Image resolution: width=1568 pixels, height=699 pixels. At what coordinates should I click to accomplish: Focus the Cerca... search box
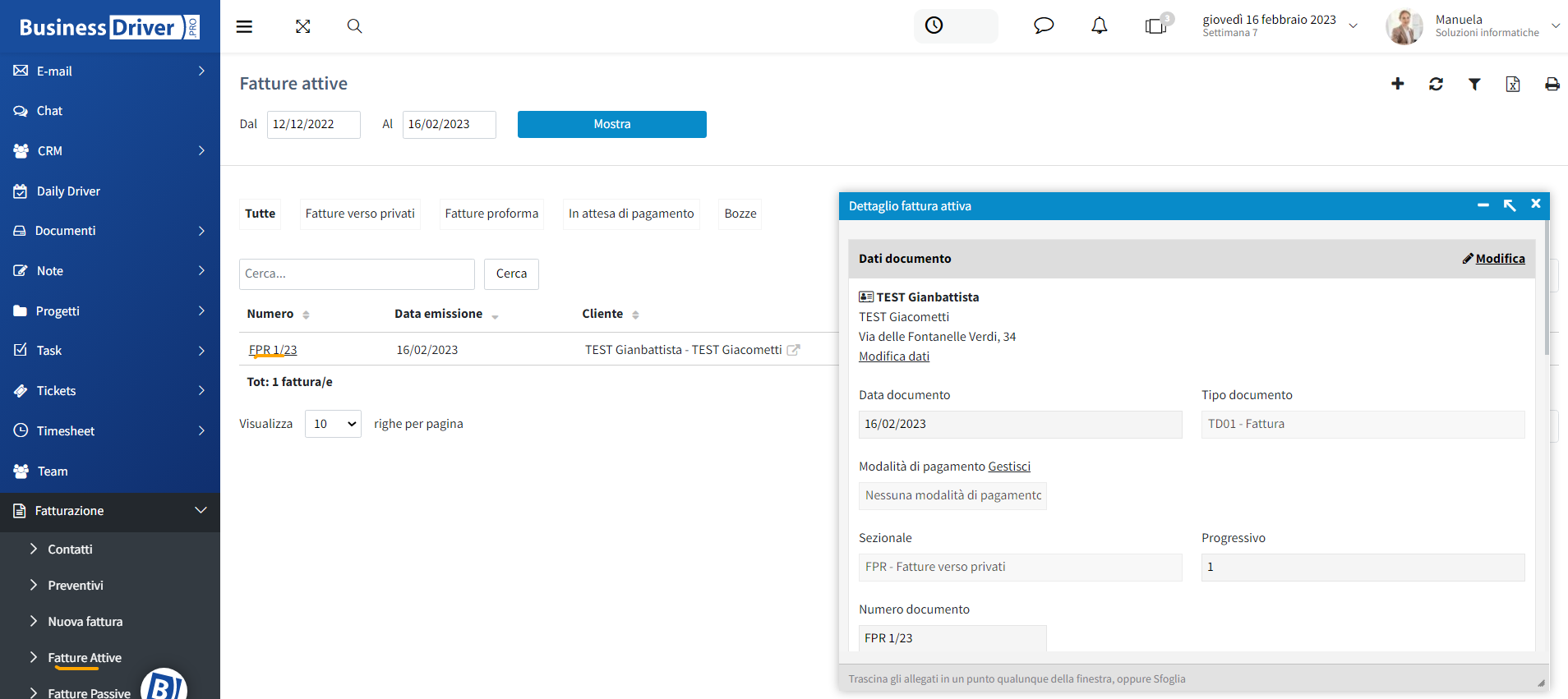pos(357,274)
